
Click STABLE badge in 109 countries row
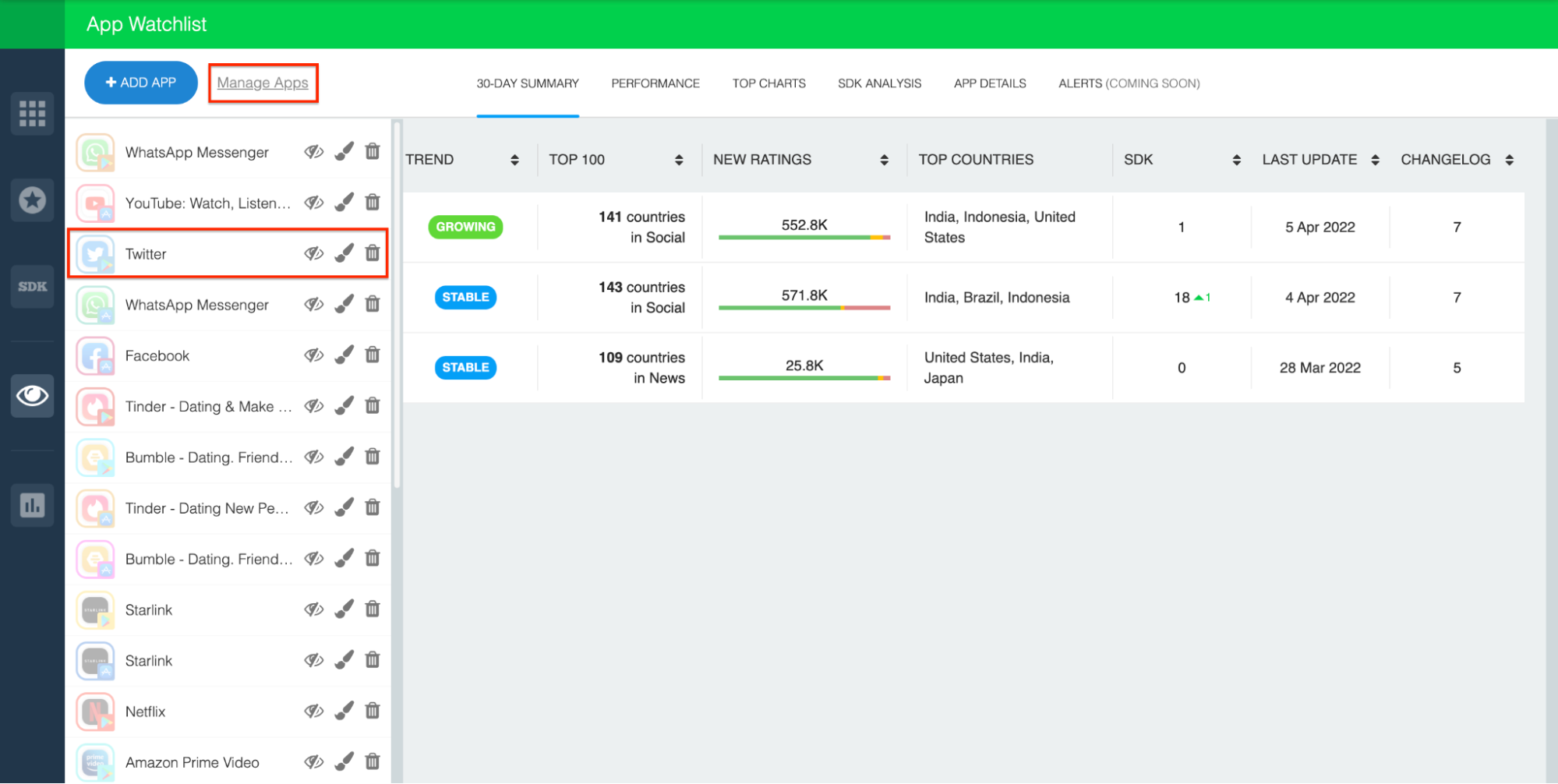click(x=465, y=367)
